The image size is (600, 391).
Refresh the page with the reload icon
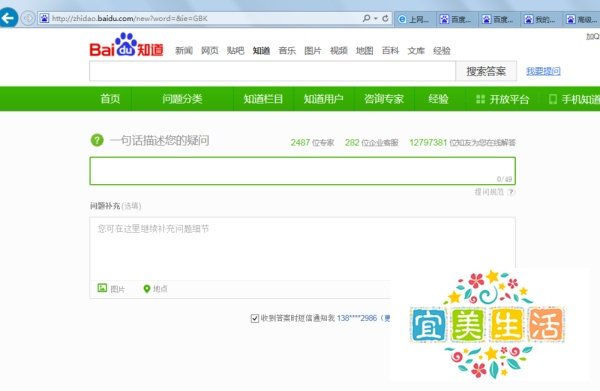click(385, 18)
